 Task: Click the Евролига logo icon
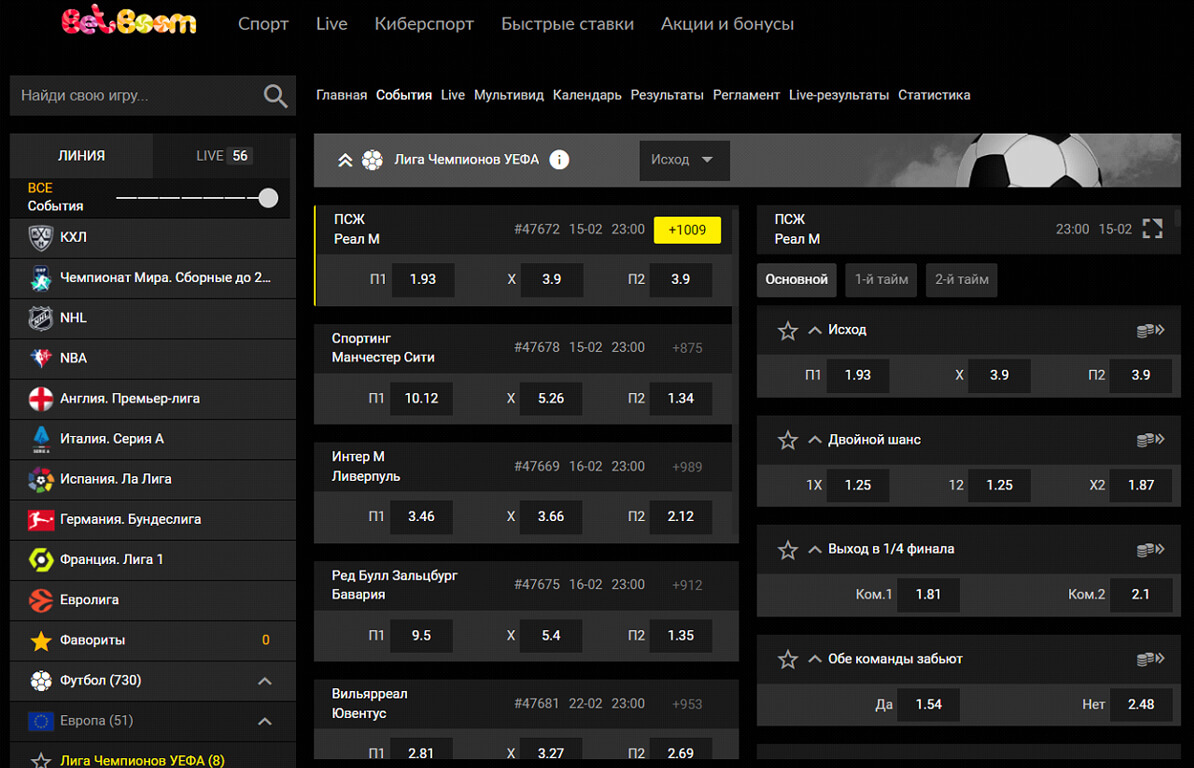click(x=40, y=600)
